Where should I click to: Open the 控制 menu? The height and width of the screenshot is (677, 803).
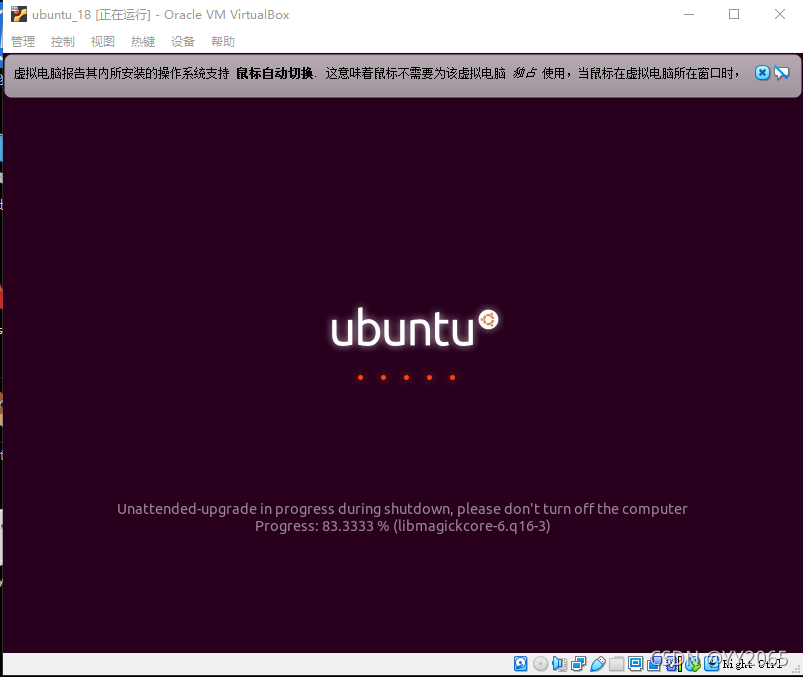[x=62, y=41]
